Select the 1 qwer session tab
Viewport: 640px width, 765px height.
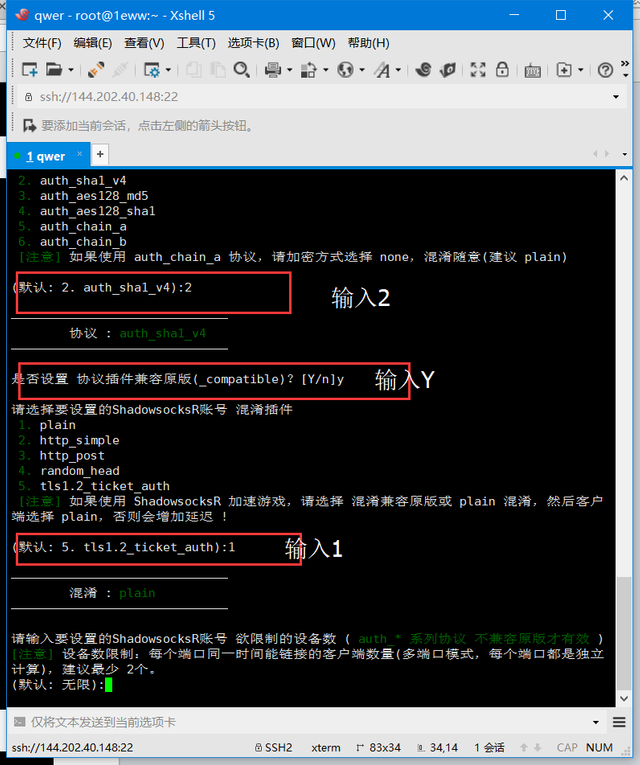[45, 156]
